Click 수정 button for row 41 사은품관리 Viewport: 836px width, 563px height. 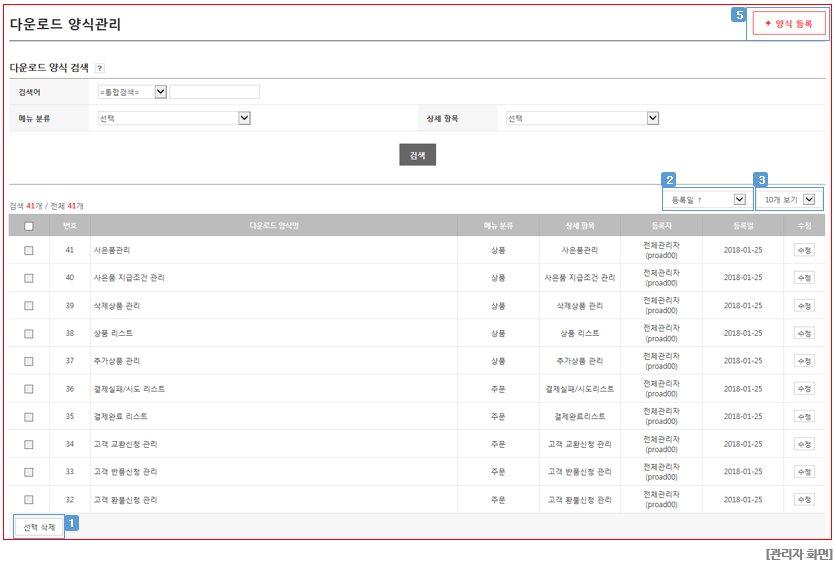[805, 251]
